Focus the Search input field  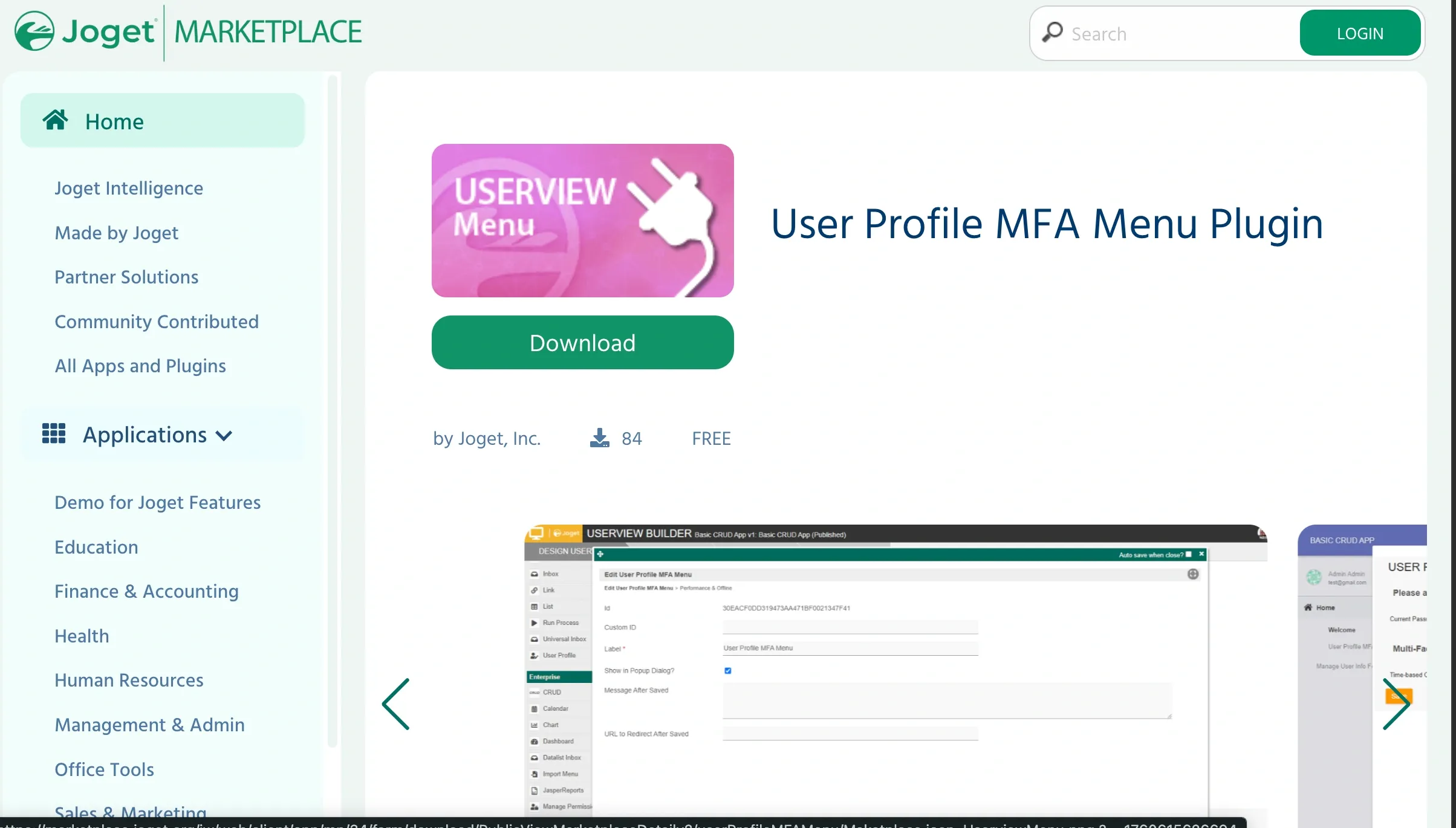point(1179,34)
